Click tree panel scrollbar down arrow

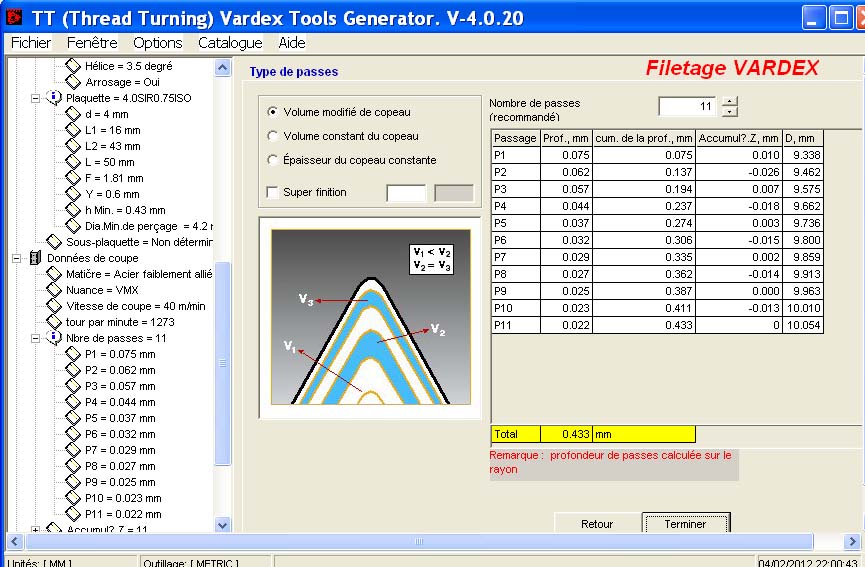tap(222, 525)
